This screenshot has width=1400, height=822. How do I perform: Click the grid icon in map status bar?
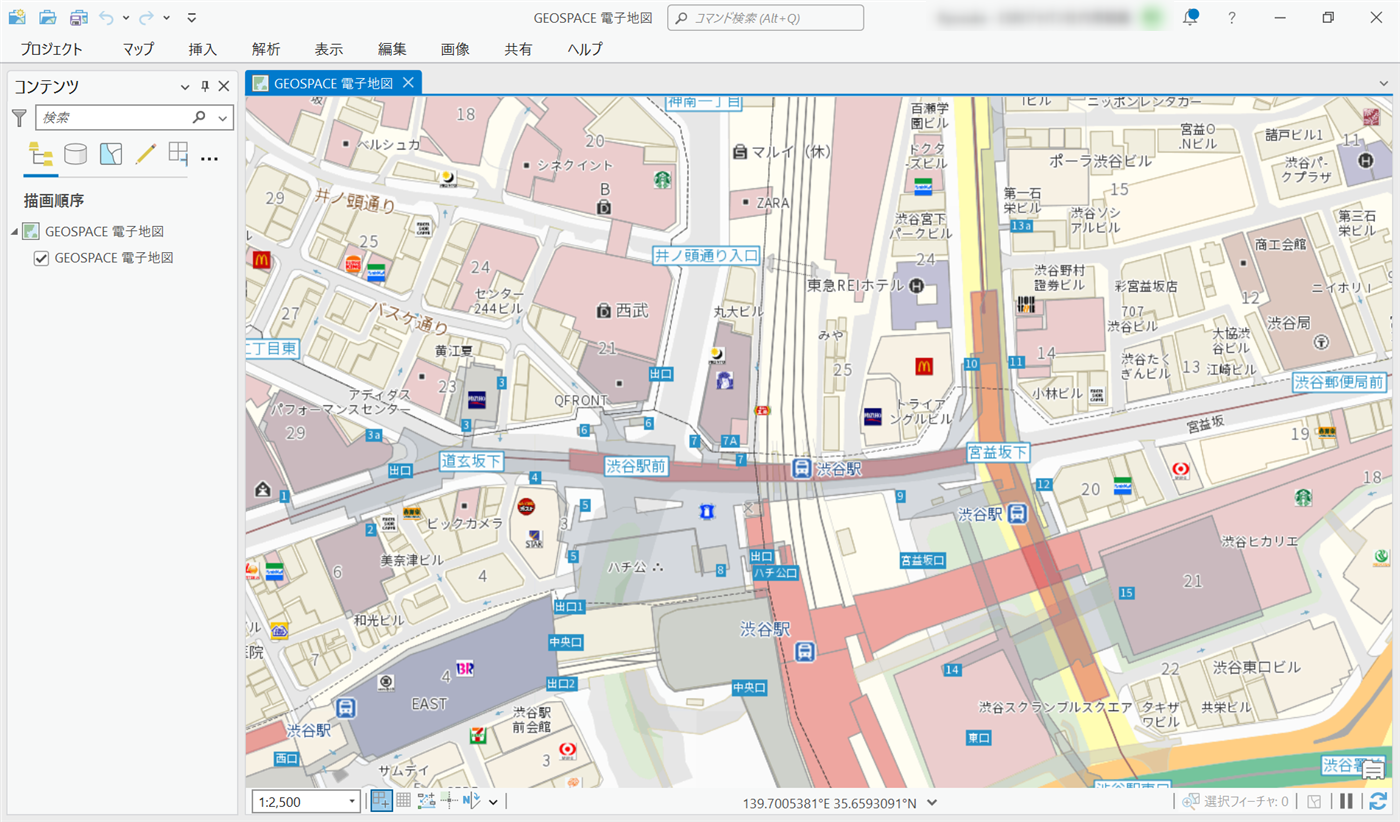pos(404,801)
